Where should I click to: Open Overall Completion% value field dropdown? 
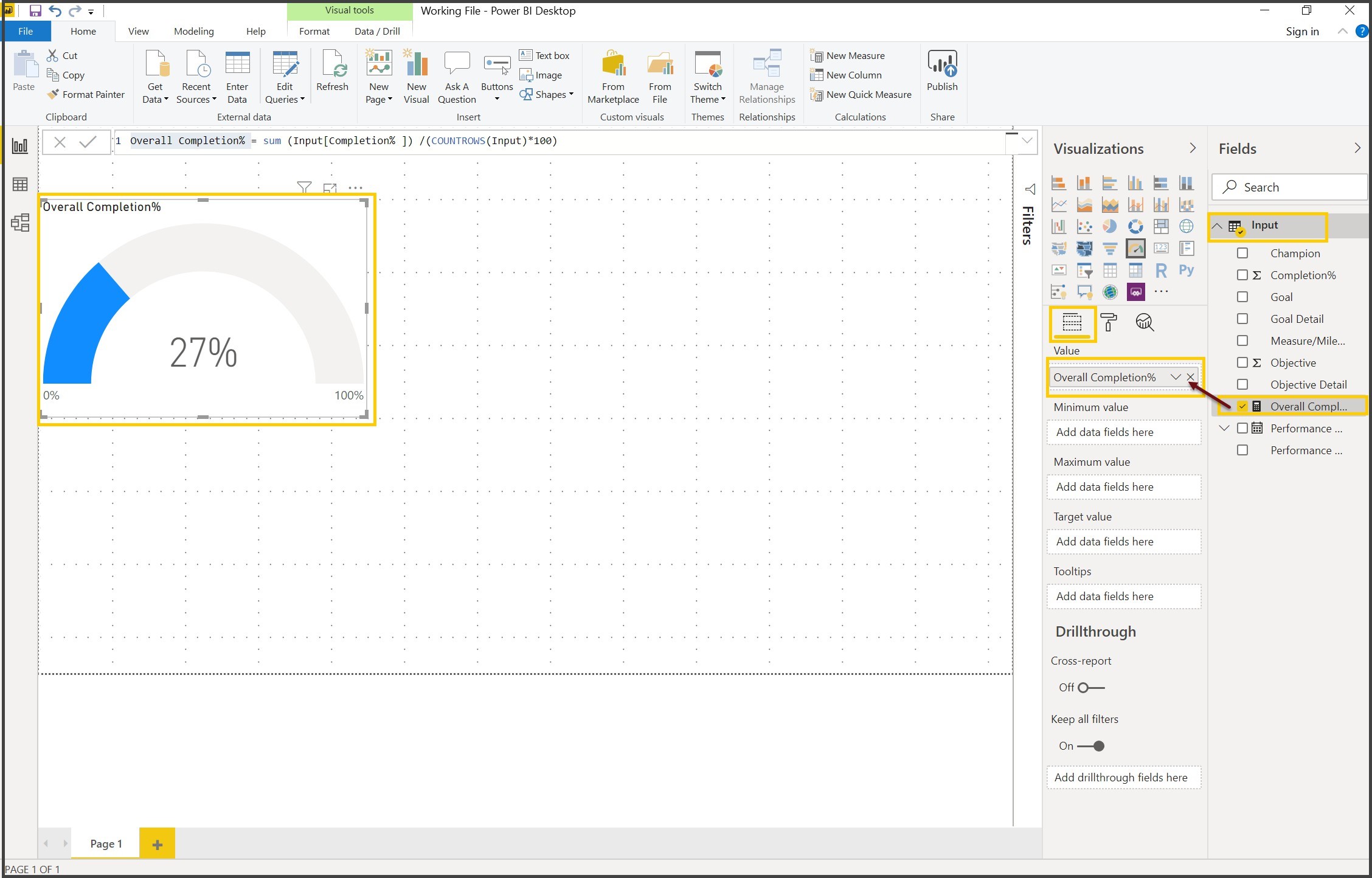pos(1175,377)
